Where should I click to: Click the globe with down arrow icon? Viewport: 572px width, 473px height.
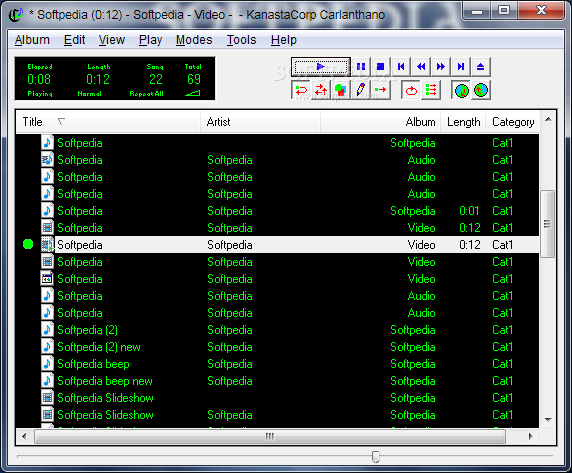461,90
